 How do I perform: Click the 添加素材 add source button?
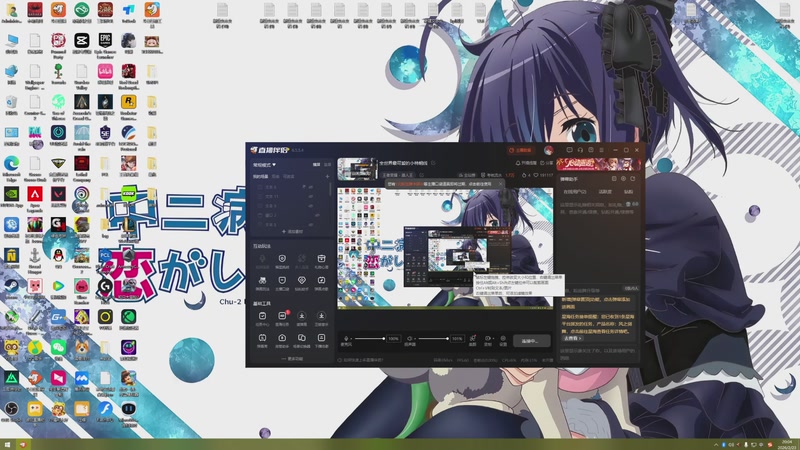tap(292, 232)
